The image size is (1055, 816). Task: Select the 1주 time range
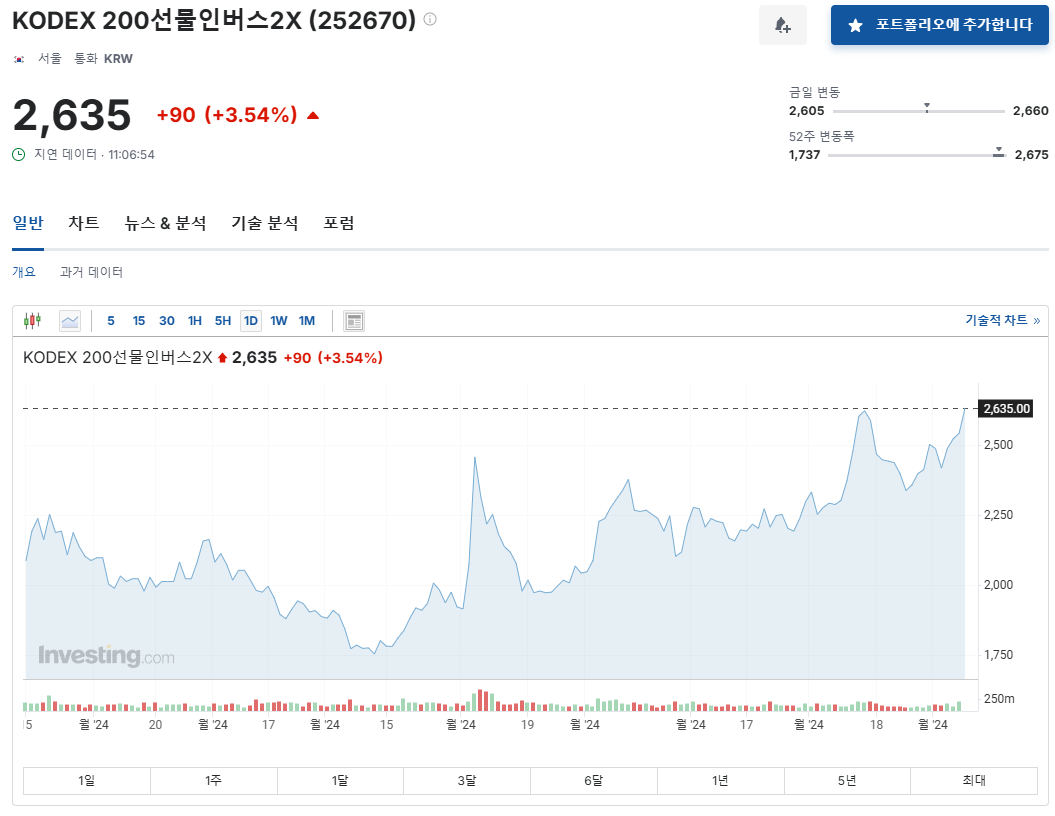pyautogui.click(x=213, y=780)
